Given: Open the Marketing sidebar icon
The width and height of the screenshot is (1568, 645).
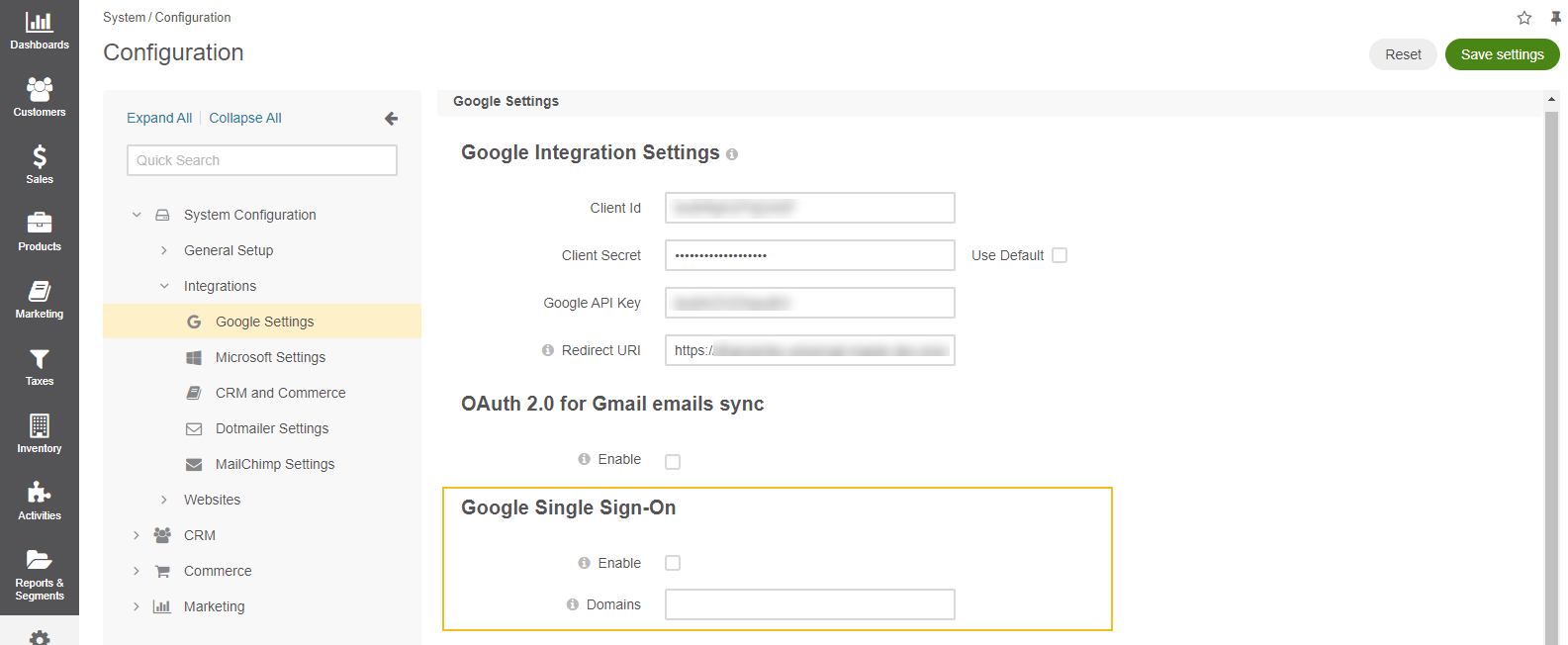Looking at the screenshot, I should click(40, 291).
